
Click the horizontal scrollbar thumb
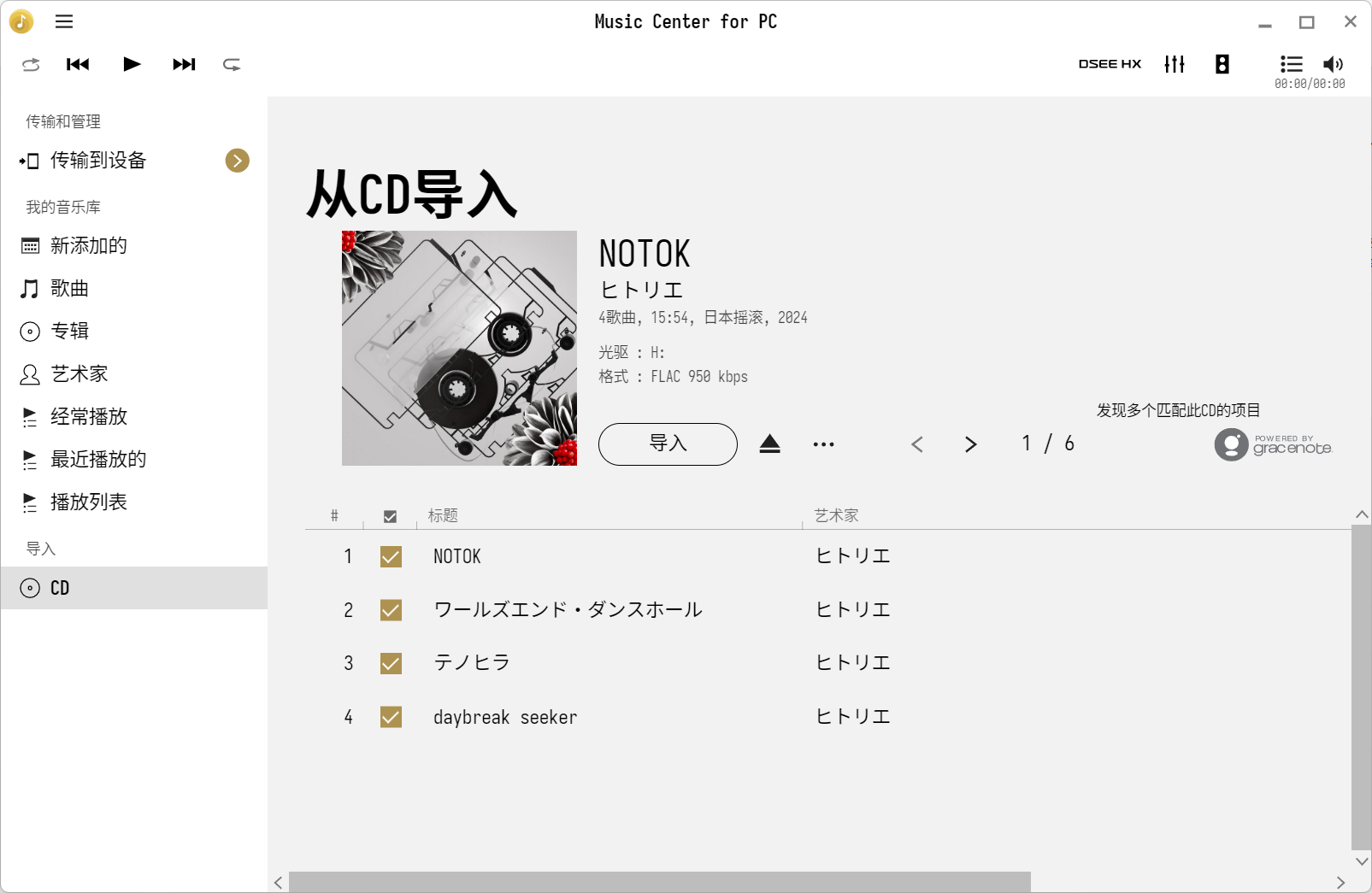click(x=660, y=882)
